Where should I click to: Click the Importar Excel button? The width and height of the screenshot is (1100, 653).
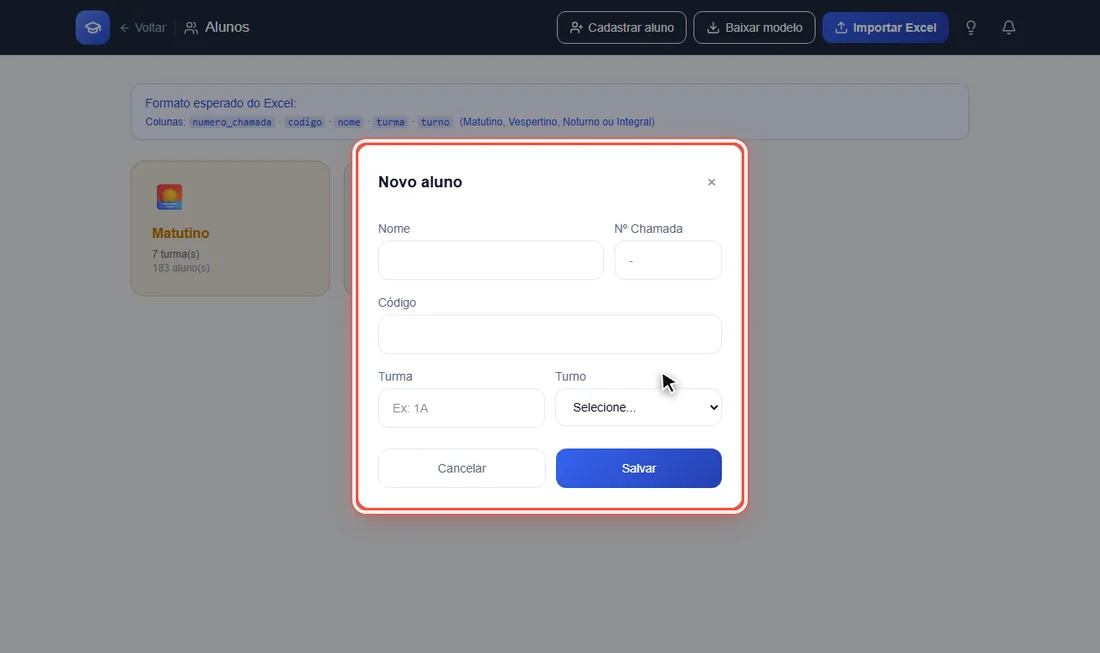click(885, 27)
